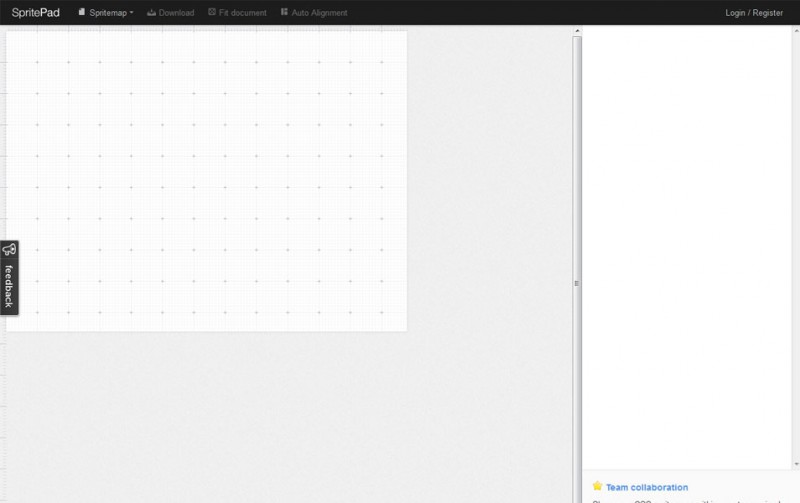Click the right panel scroll-up arrow
The width and height of the screenshot is (800, 503).
tap(795, 30)
